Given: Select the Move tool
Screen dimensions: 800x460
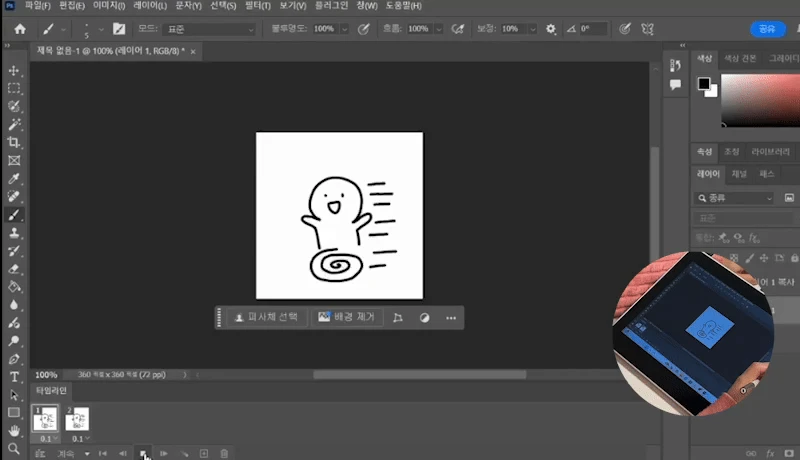Looking at the screenshot, I should tap(14, 71).
